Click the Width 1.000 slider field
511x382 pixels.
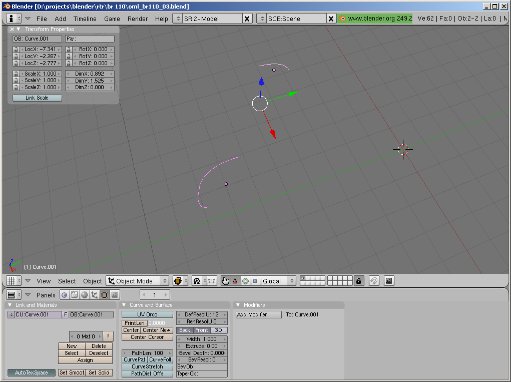click(202, 339)
